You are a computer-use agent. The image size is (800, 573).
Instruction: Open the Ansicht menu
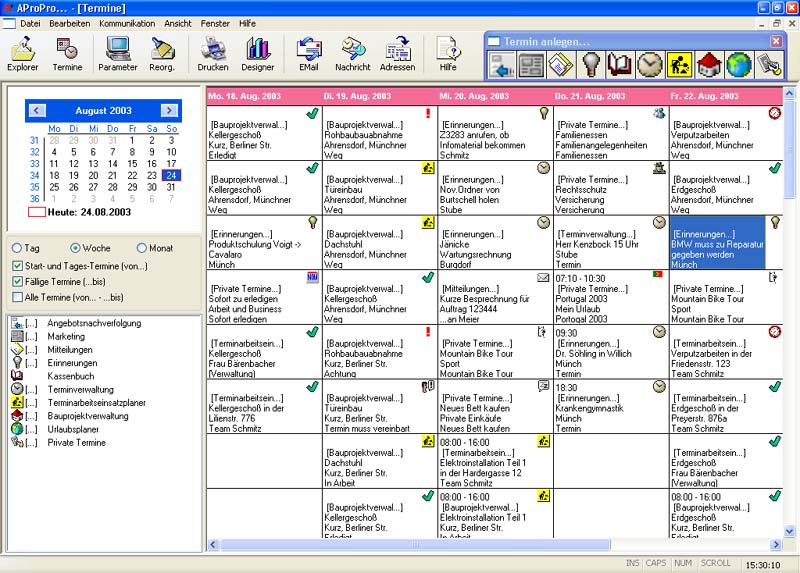coord(178,22)
